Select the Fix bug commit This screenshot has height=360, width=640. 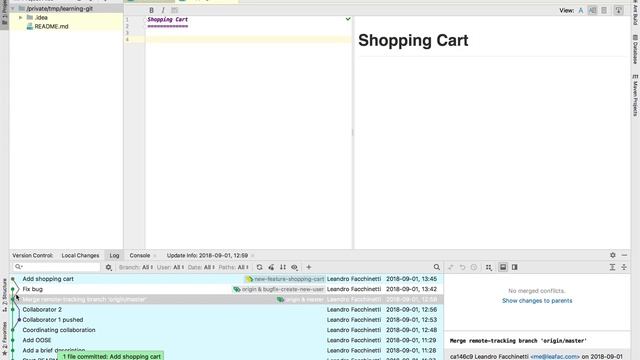tap(226, 289)
